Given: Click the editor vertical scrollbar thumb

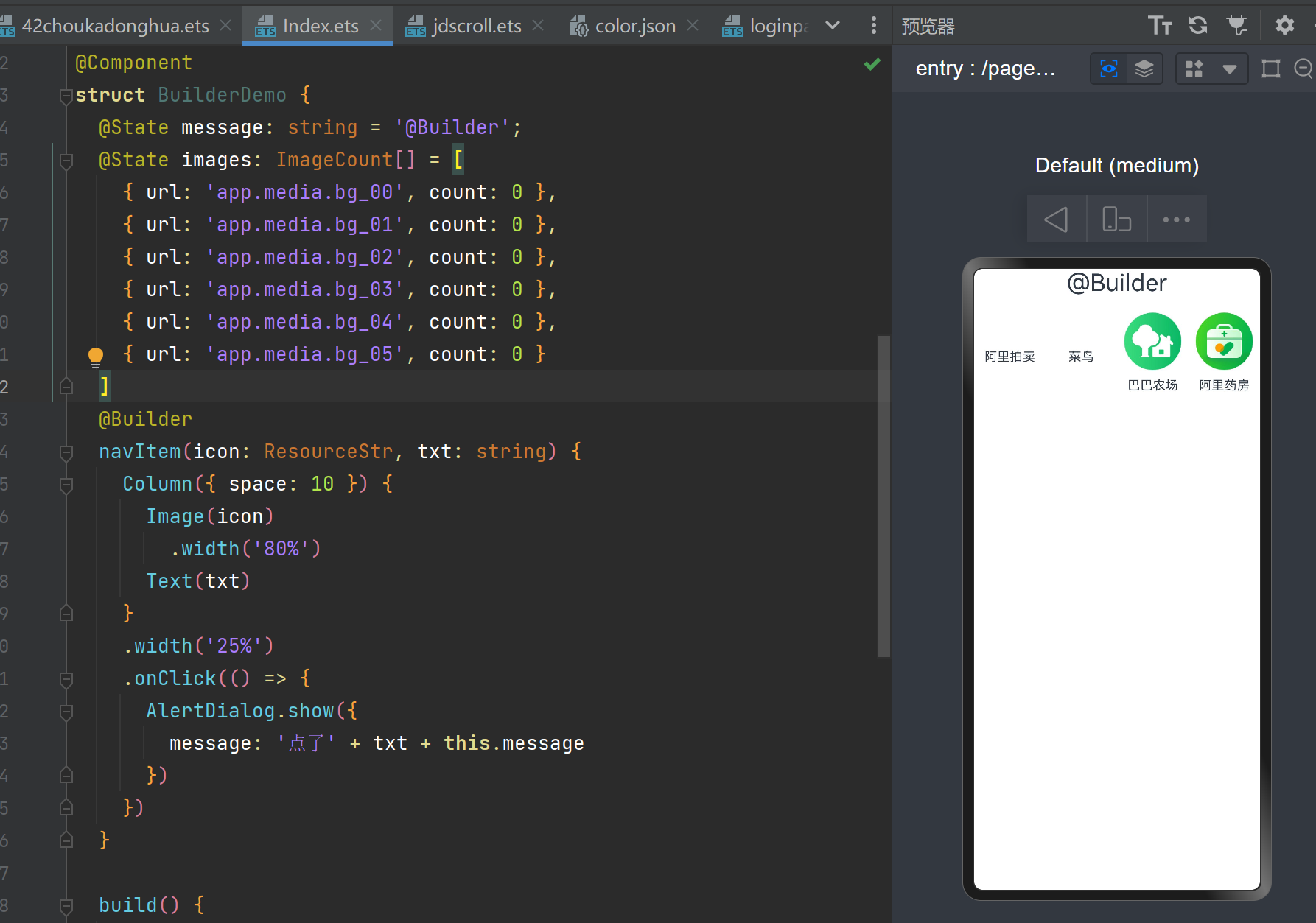Looking at the screenshot, I should click(x=884, y=496).
